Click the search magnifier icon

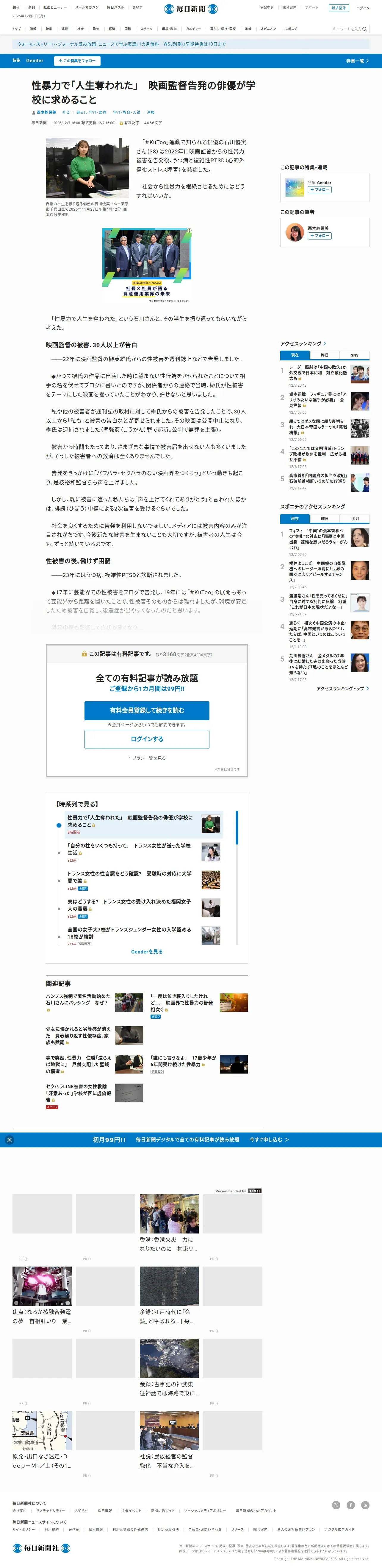click(364, 29)
